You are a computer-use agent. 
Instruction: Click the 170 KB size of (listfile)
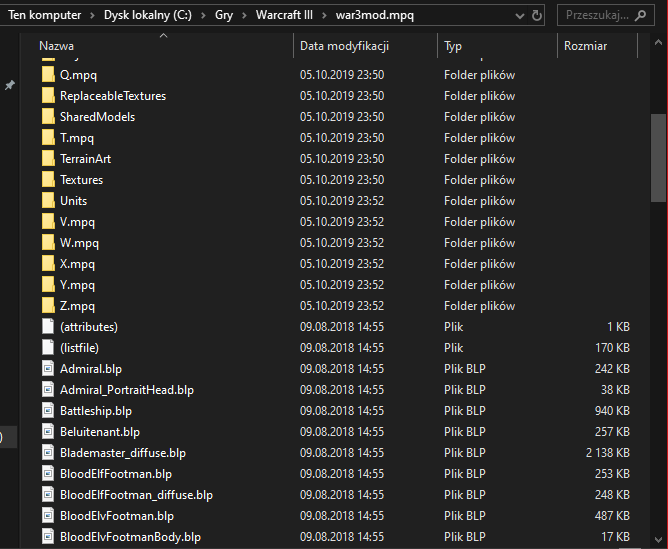tap(612, 348)
